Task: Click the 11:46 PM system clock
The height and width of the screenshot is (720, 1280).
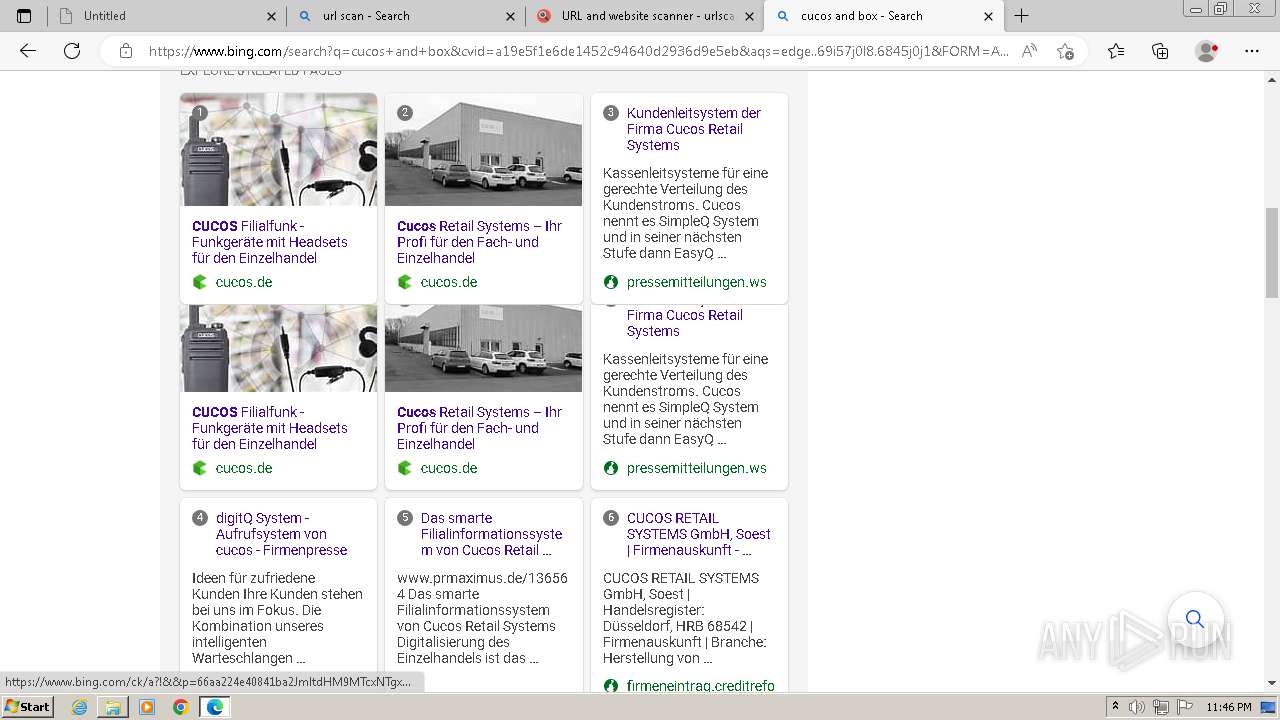Action: point(1229,707)
